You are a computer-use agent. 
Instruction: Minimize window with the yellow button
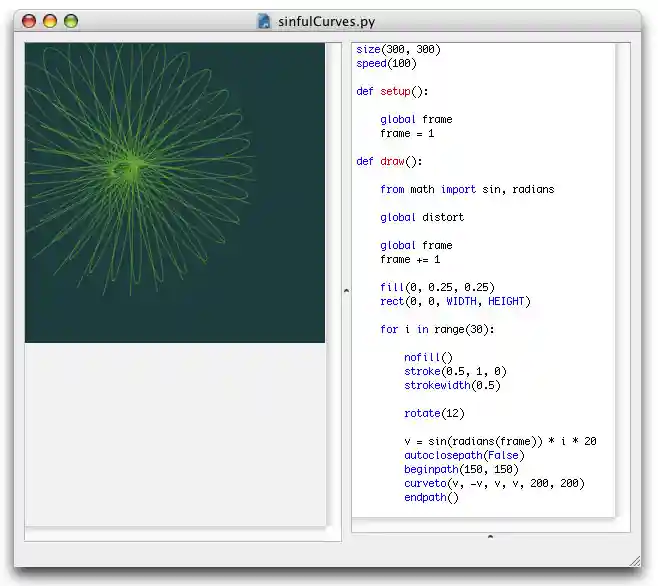coord(50,21)
